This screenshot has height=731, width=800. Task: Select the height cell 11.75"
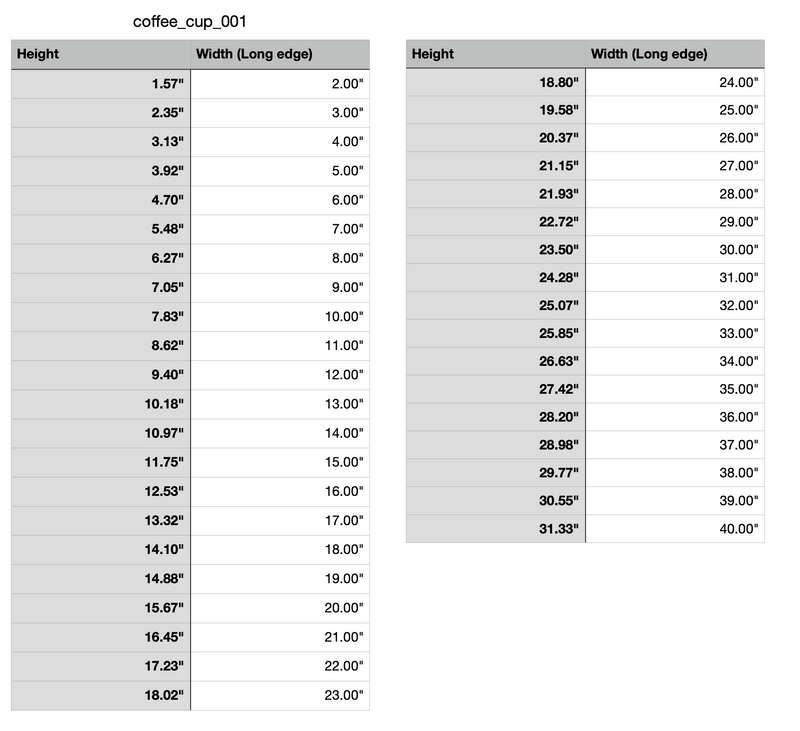click(101, 462)
